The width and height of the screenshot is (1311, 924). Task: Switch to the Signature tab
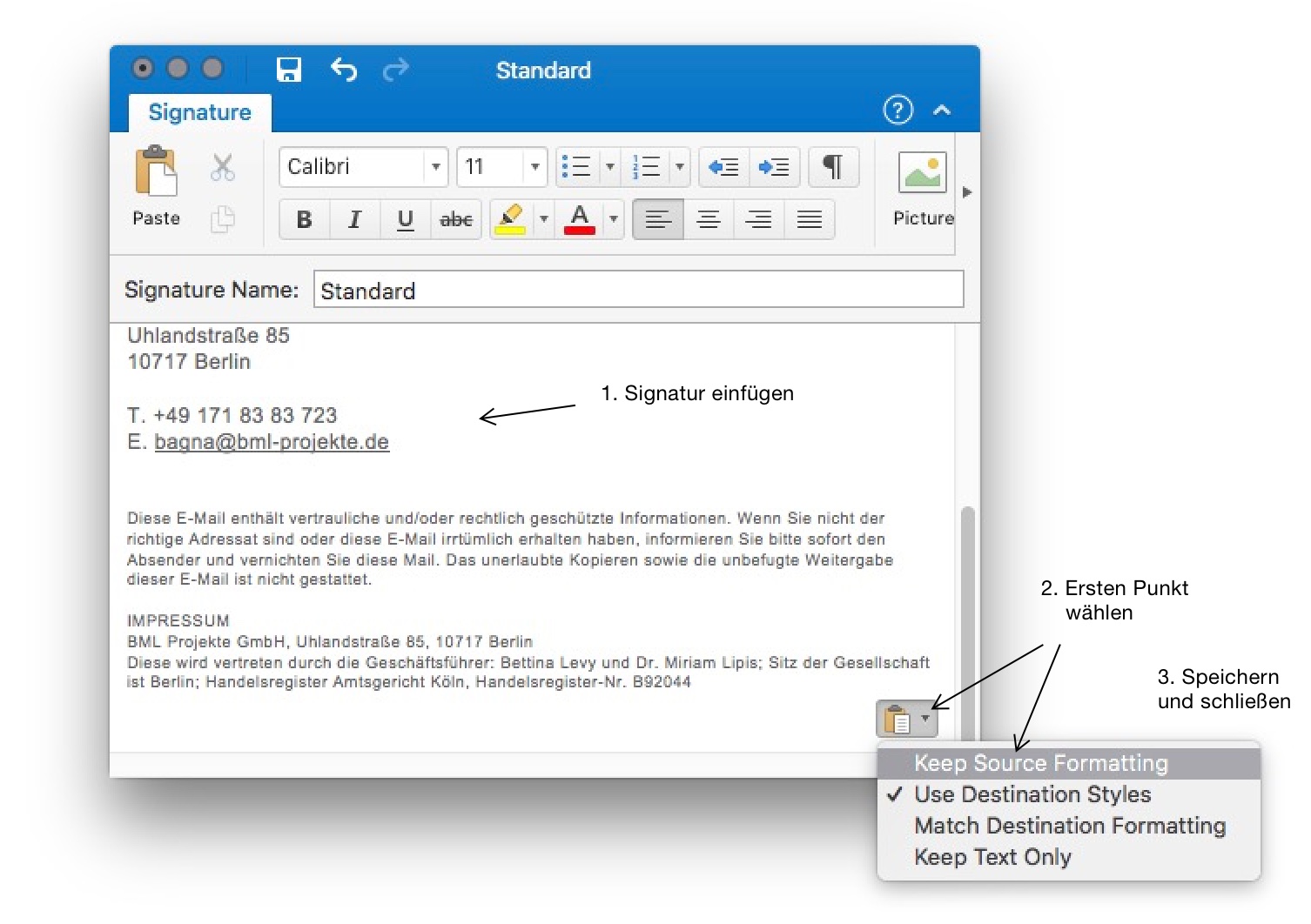199,112
